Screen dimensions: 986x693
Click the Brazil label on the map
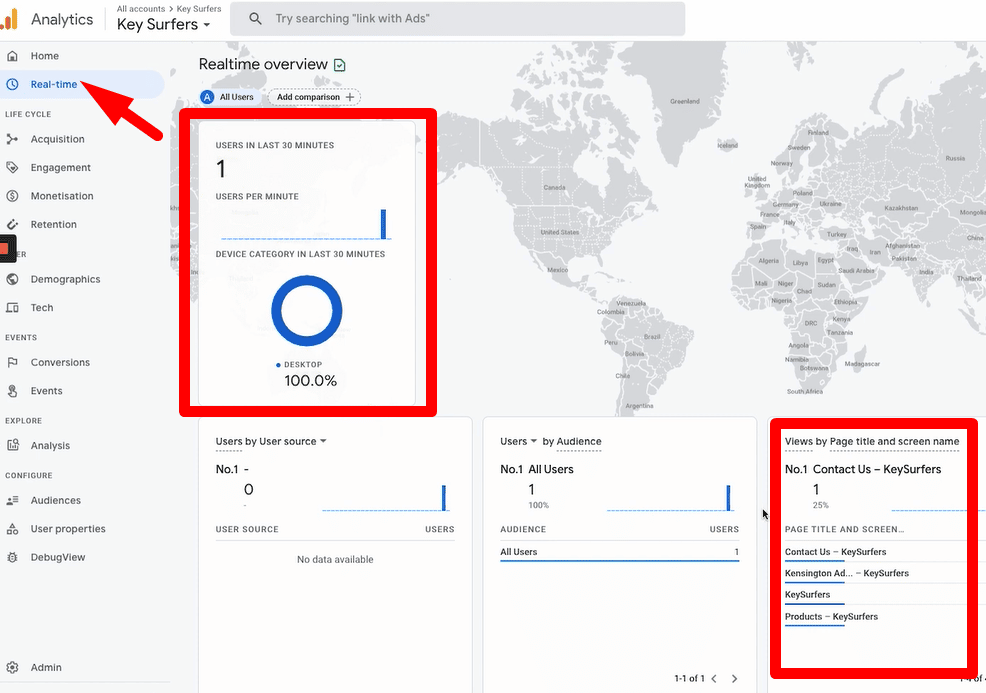[x=651, y=337]
